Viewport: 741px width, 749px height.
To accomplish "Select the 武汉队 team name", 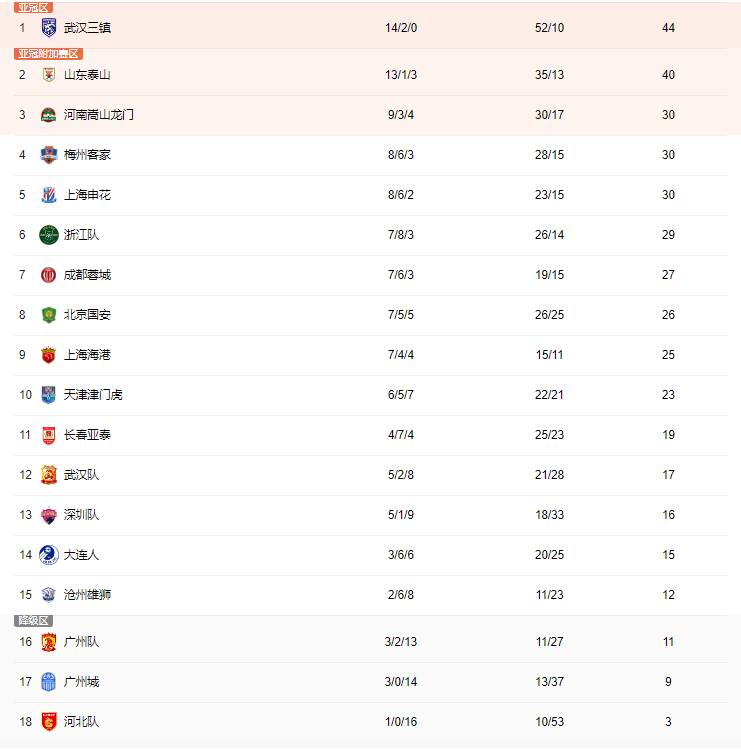I will point(81,475).
